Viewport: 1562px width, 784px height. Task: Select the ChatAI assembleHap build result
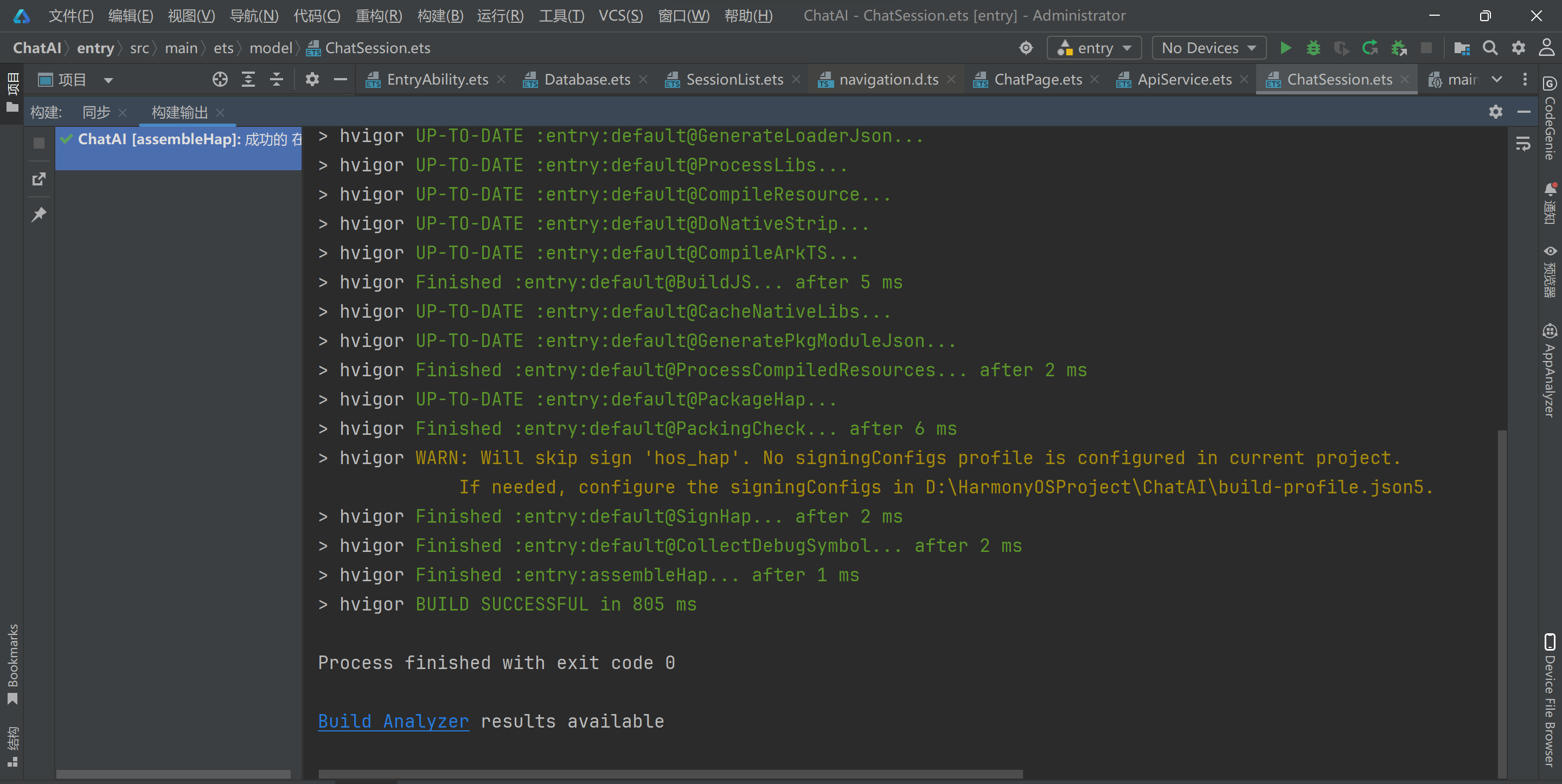(x=182, y=139)
